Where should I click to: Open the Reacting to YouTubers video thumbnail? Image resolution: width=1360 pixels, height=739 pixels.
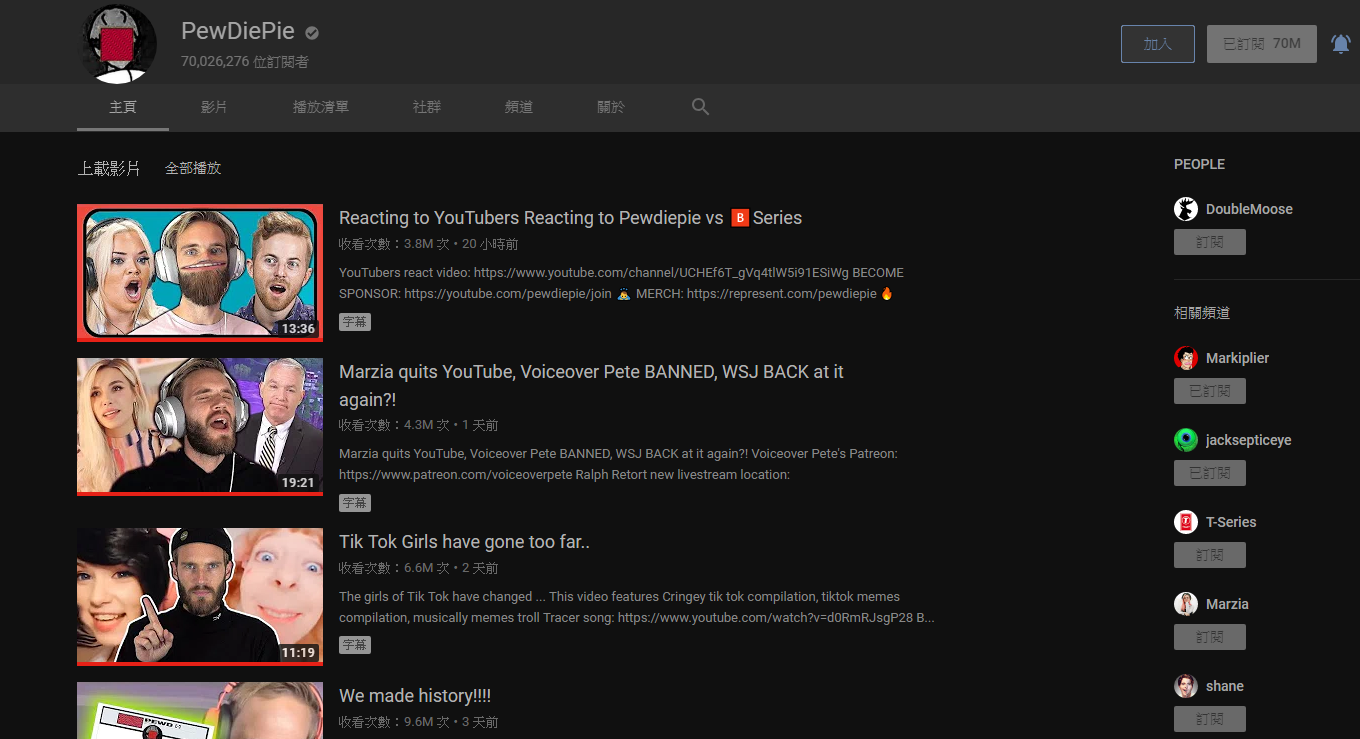coord(200,273)
